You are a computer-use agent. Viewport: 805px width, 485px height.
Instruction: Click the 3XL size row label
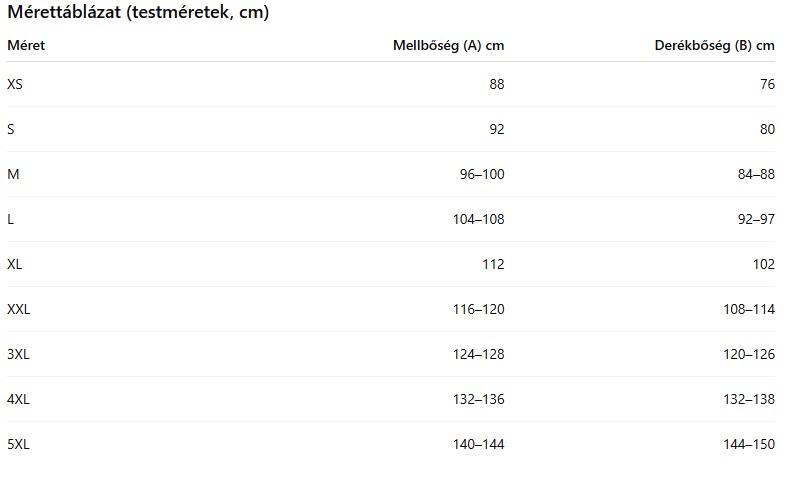click(18, 354)
